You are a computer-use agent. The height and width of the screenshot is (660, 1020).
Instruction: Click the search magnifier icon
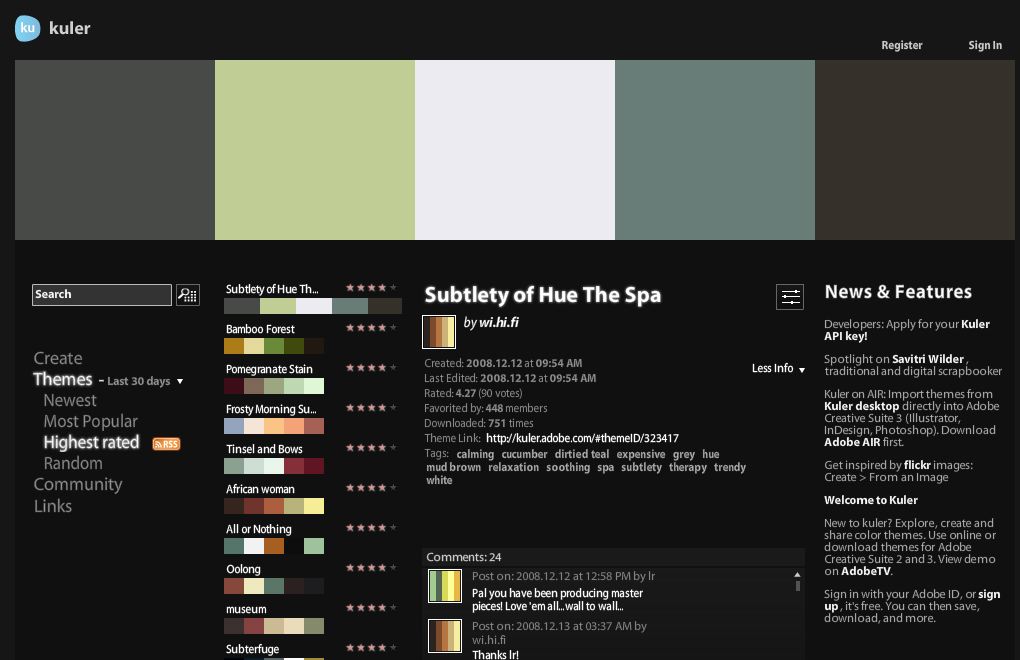pos(188,294)
